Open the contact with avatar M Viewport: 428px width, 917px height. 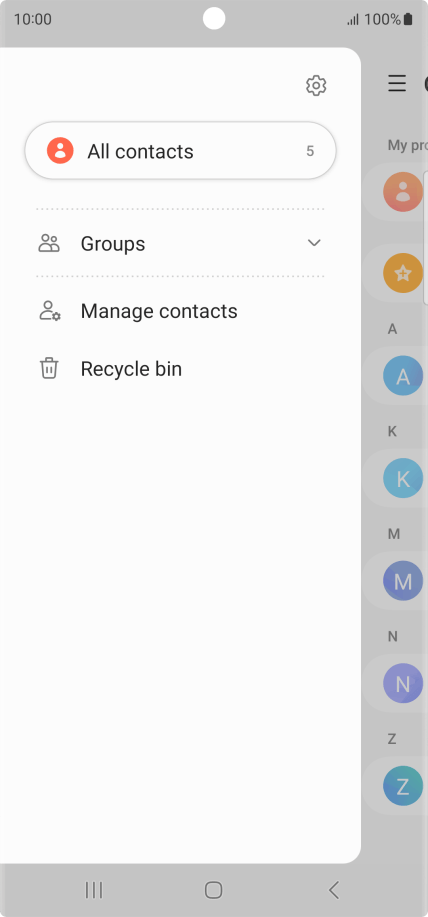pyautogui.click(x=403, y=581)
